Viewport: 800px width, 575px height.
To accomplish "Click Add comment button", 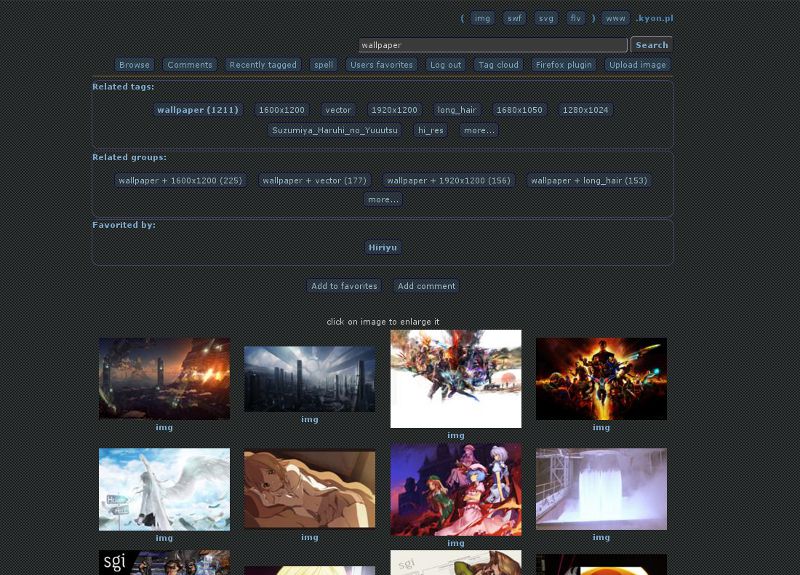I will 427,286.
